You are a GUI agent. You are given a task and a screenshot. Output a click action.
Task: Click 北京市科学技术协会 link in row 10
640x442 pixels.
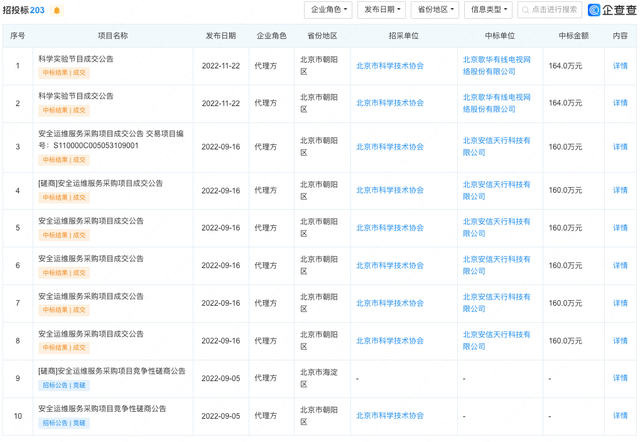390,416
